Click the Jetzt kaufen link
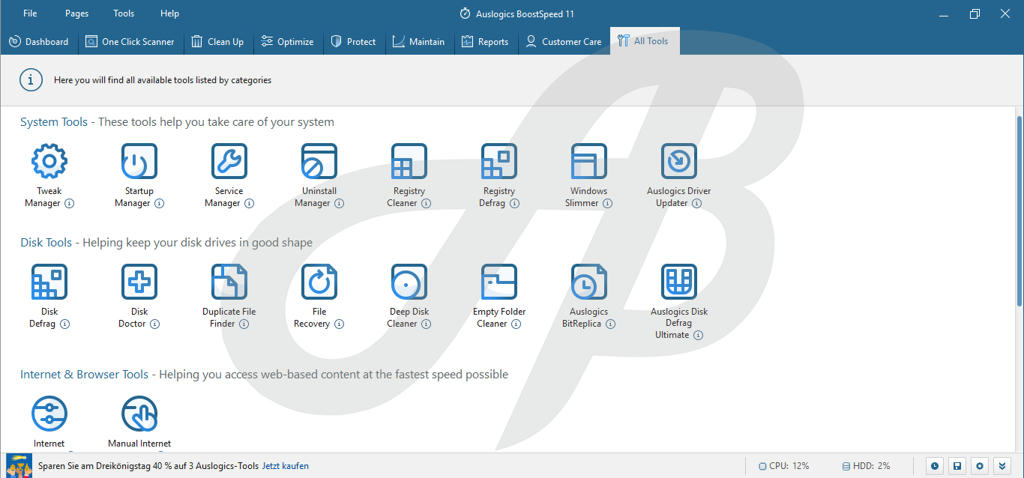Image resolution: width=1024 pixels, height=478 pixels. 285,466
